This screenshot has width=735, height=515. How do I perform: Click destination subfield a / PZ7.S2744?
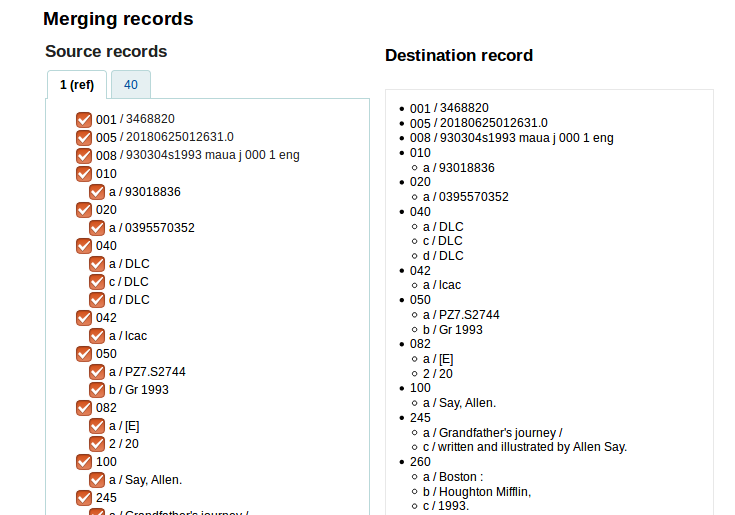tap(461, 315)
